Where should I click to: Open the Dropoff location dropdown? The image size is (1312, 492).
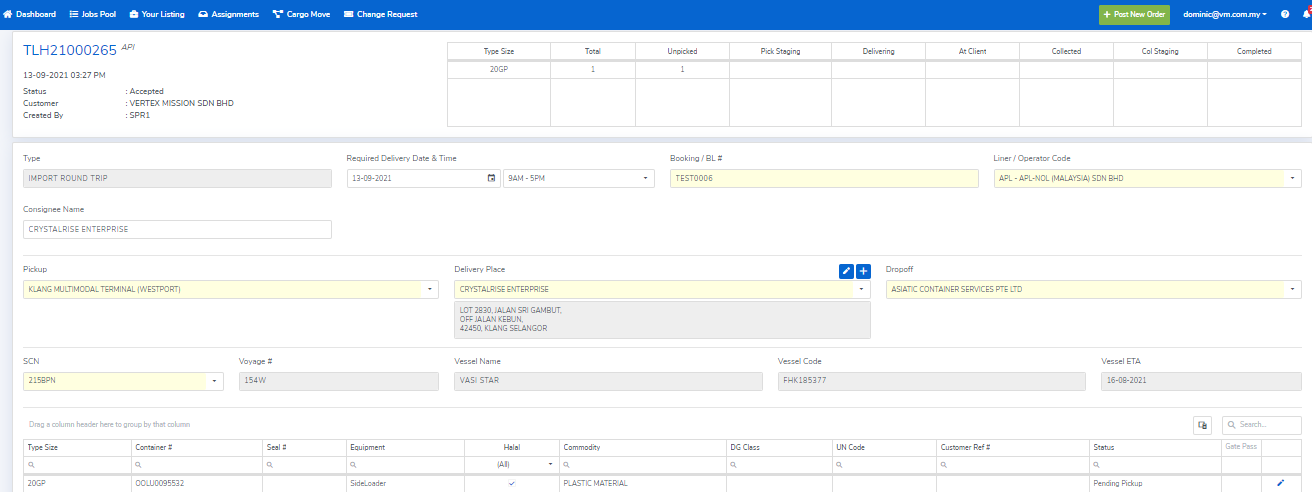(x=1292, y=289)
